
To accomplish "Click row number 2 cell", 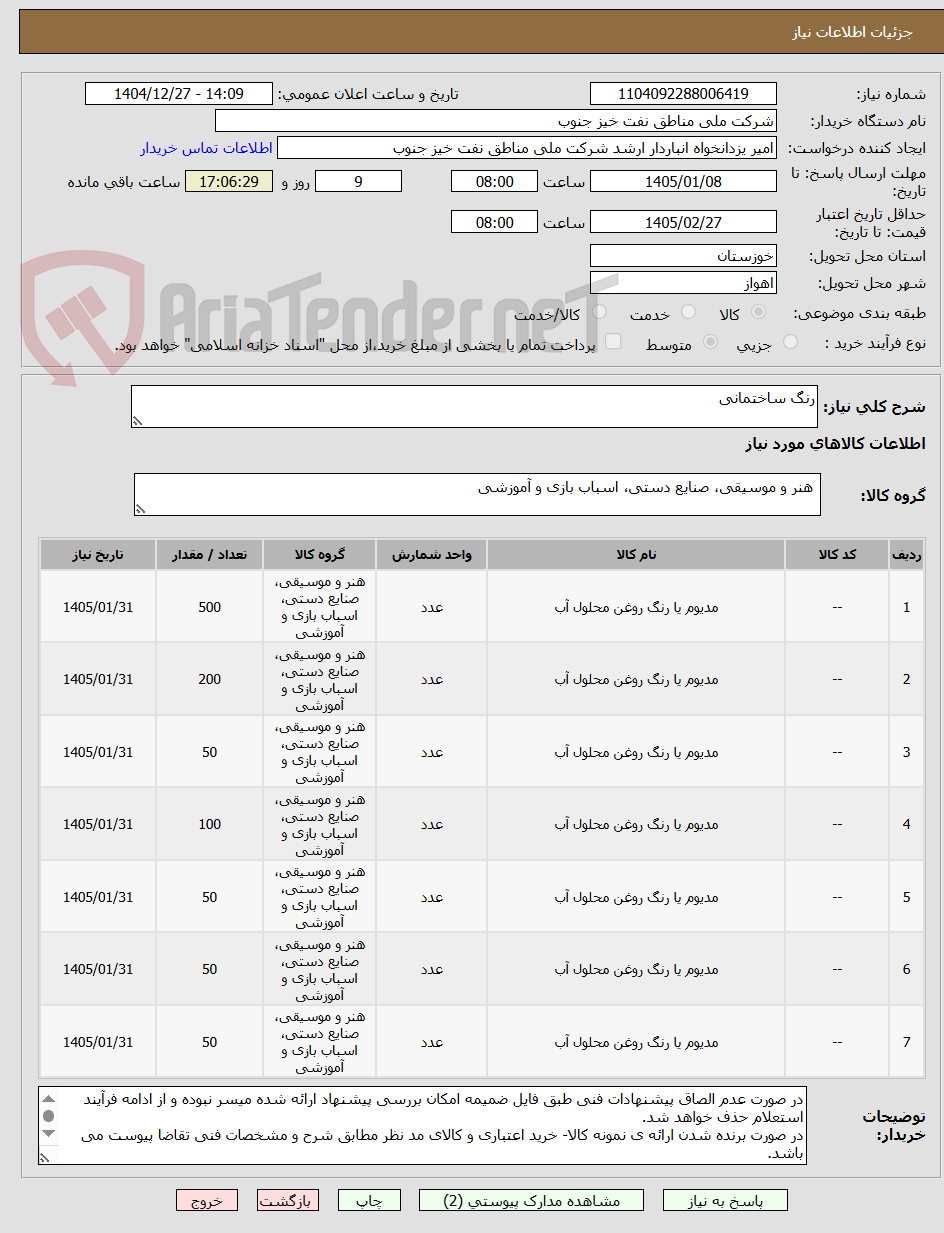I will 907,679.
